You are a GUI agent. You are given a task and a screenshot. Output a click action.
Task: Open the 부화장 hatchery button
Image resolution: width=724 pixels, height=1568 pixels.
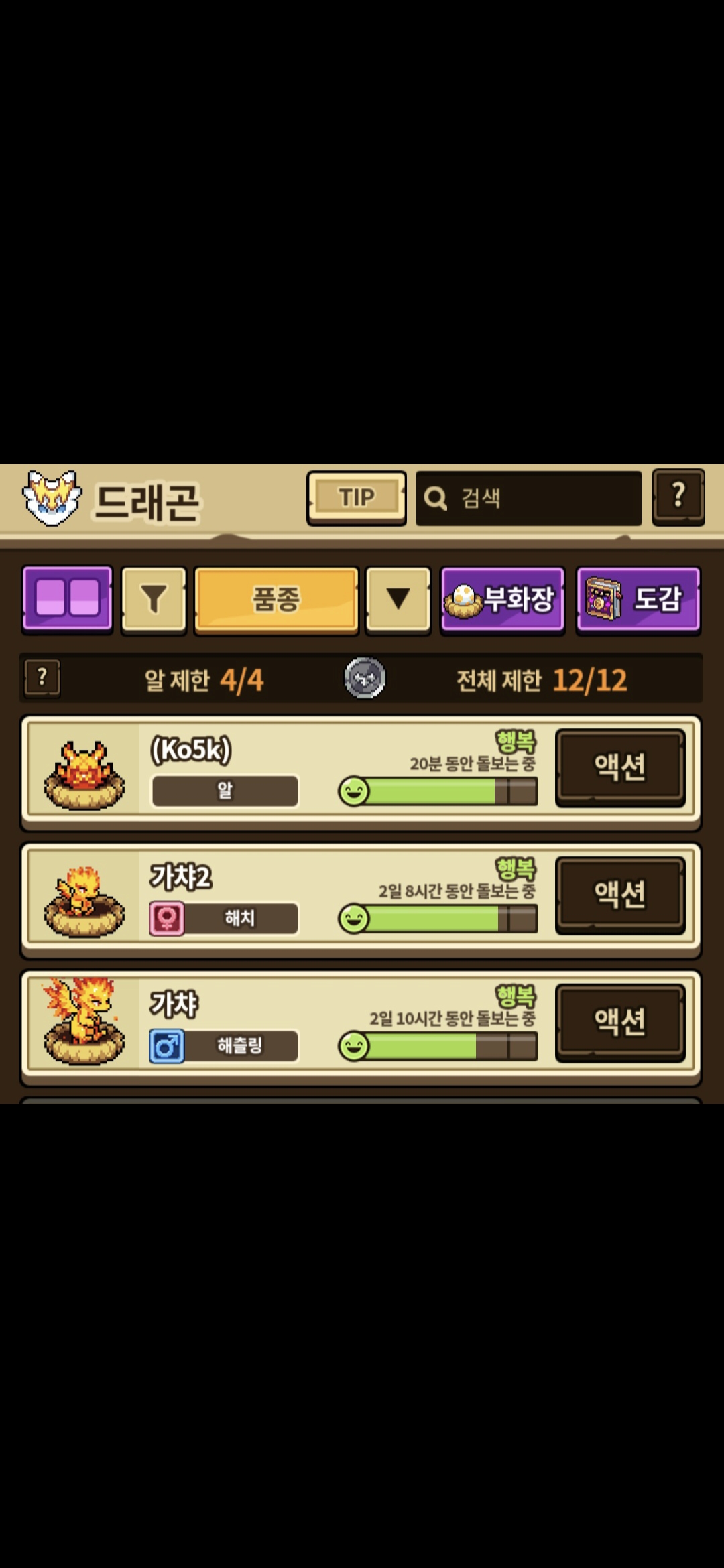point(502,599)
